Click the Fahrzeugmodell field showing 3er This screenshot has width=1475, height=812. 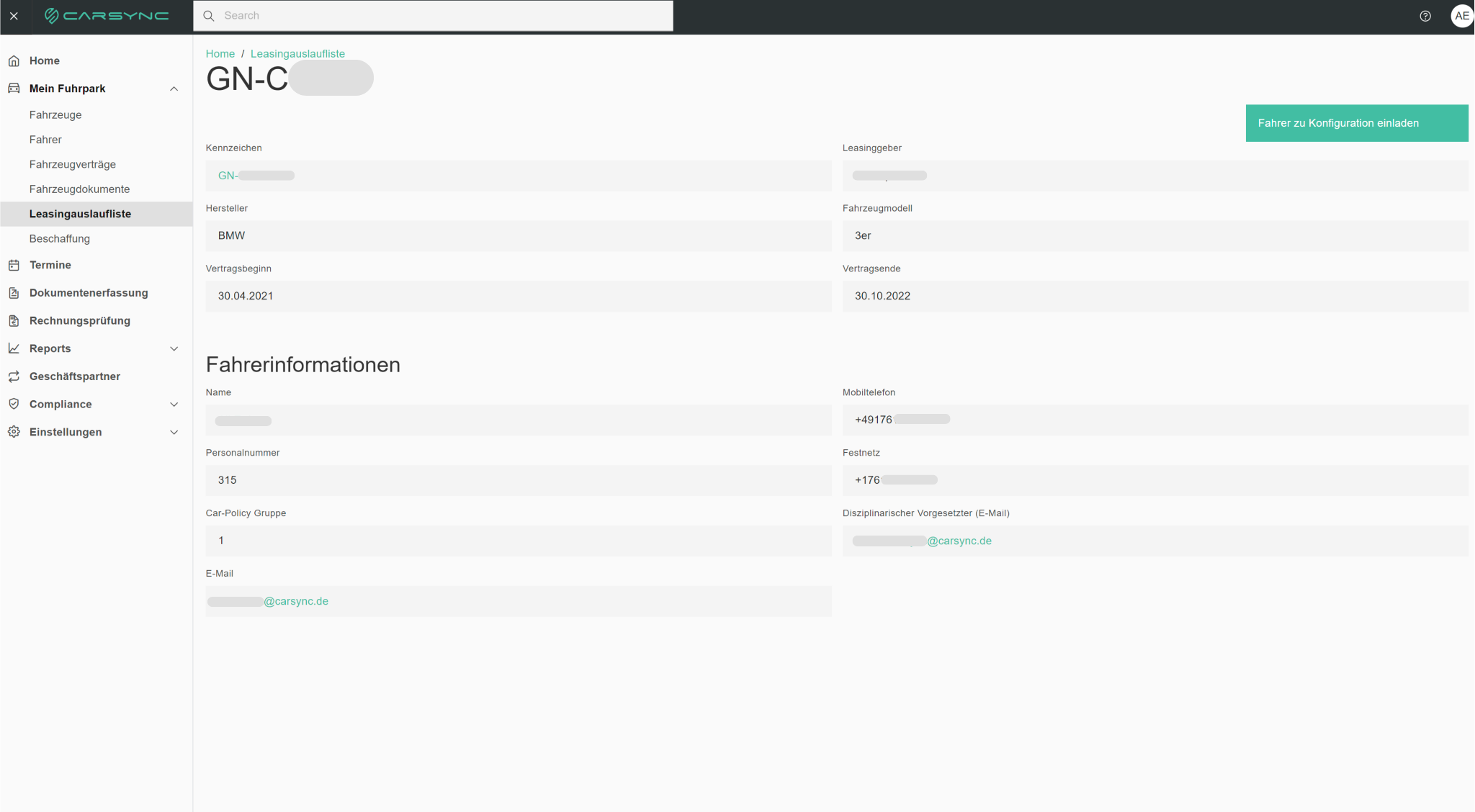click(1155, 236)
